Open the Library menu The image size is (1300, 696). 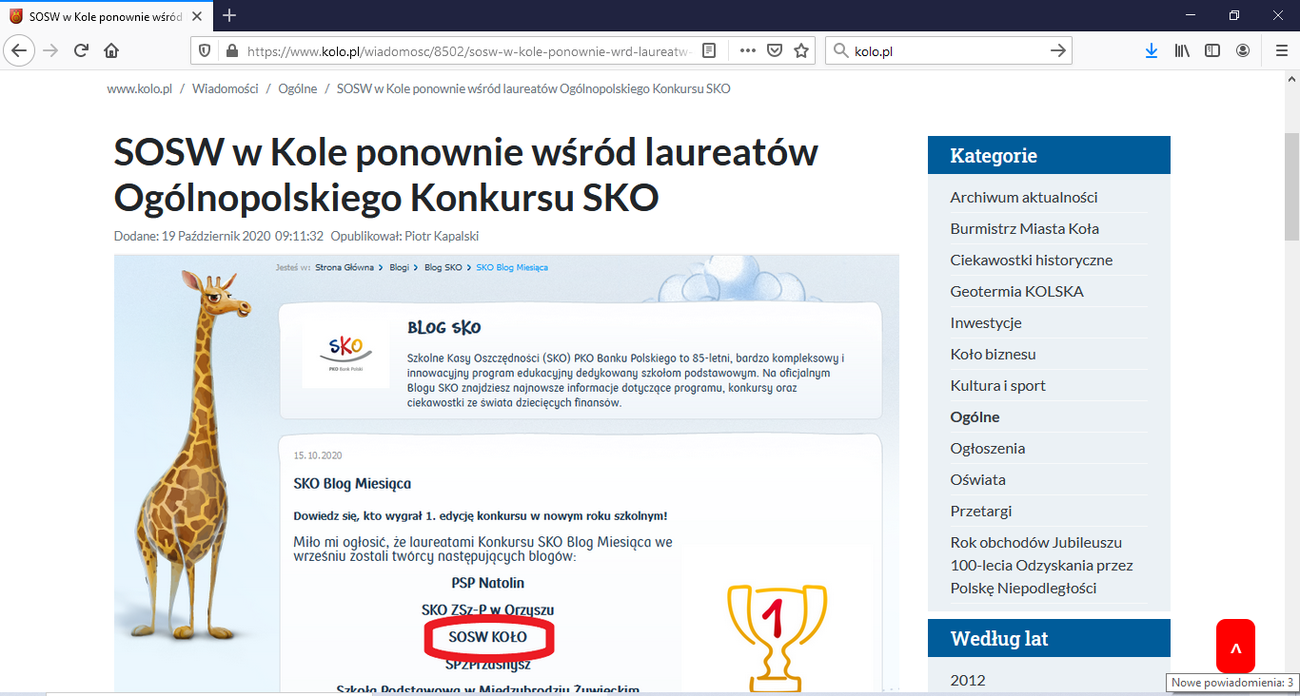pos(1182,50)
